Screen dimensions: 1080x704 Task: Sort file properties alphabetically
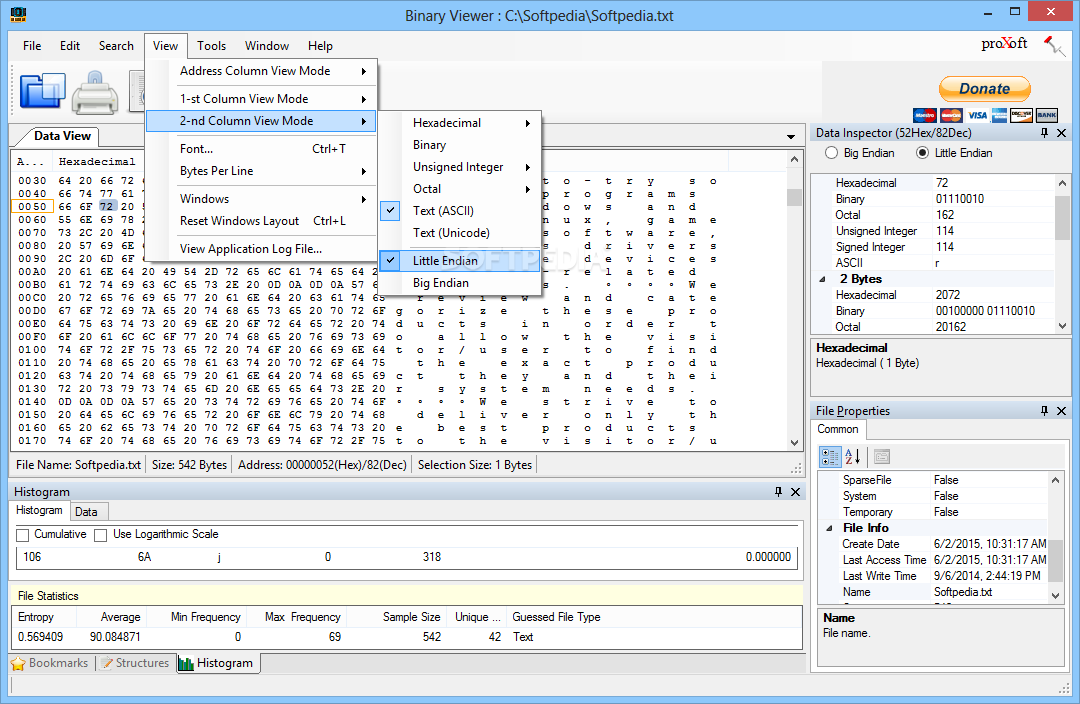853,457
